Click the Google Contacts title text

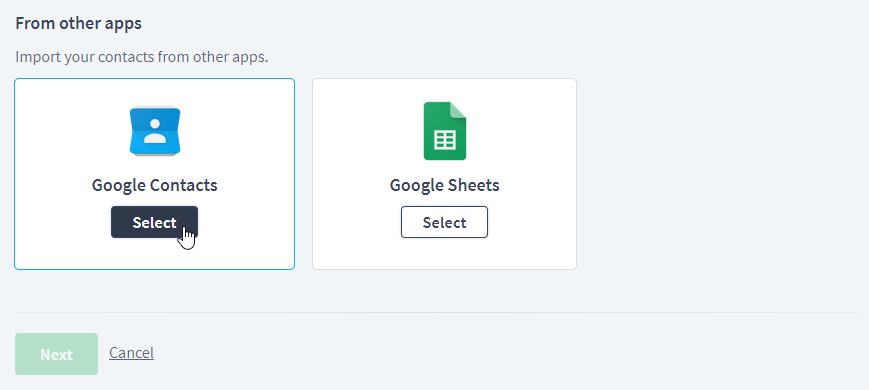(x=155, y=184)
